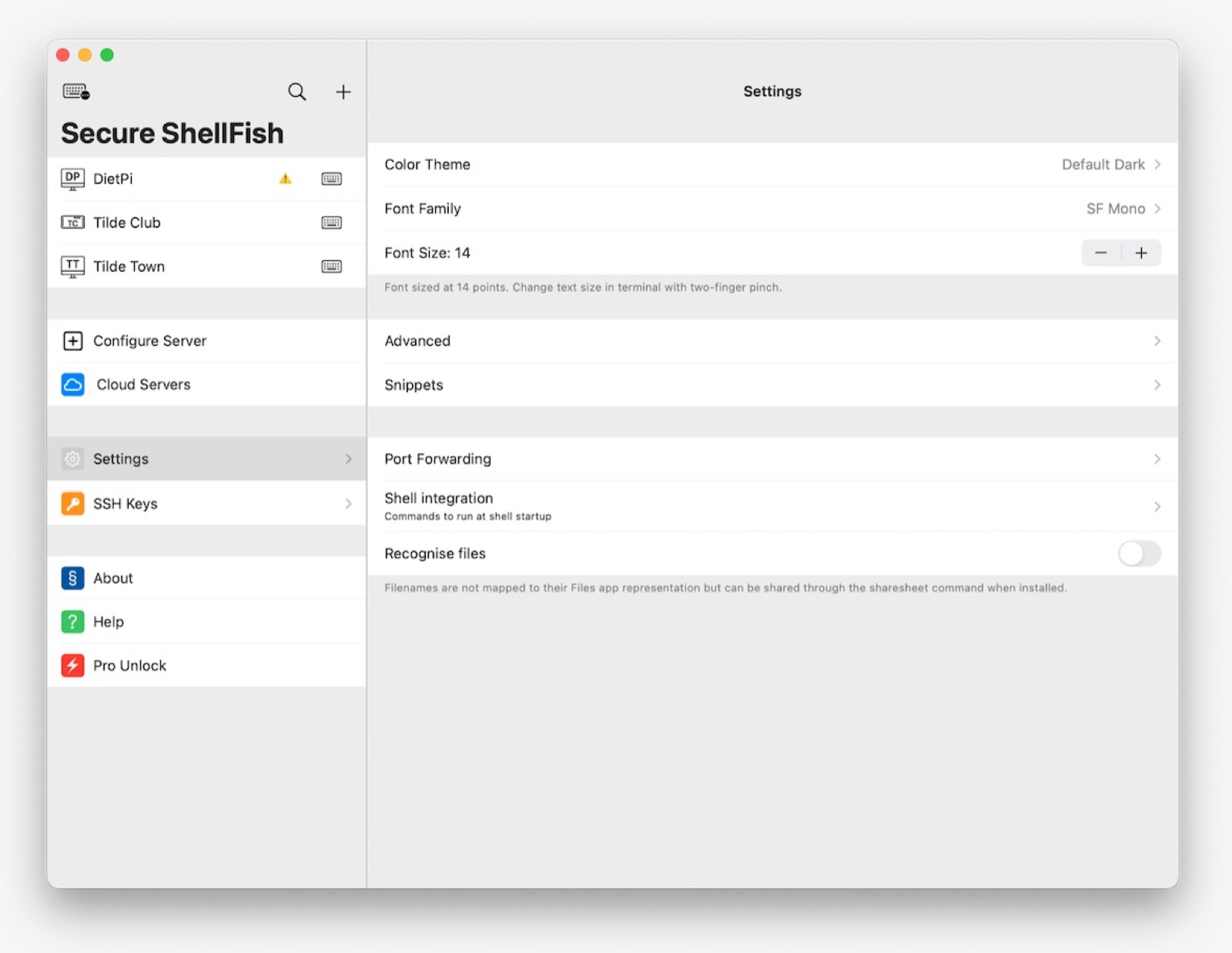Decrease font size with minus button
The image size is (1232, 953).
[x=1101, y=253]
